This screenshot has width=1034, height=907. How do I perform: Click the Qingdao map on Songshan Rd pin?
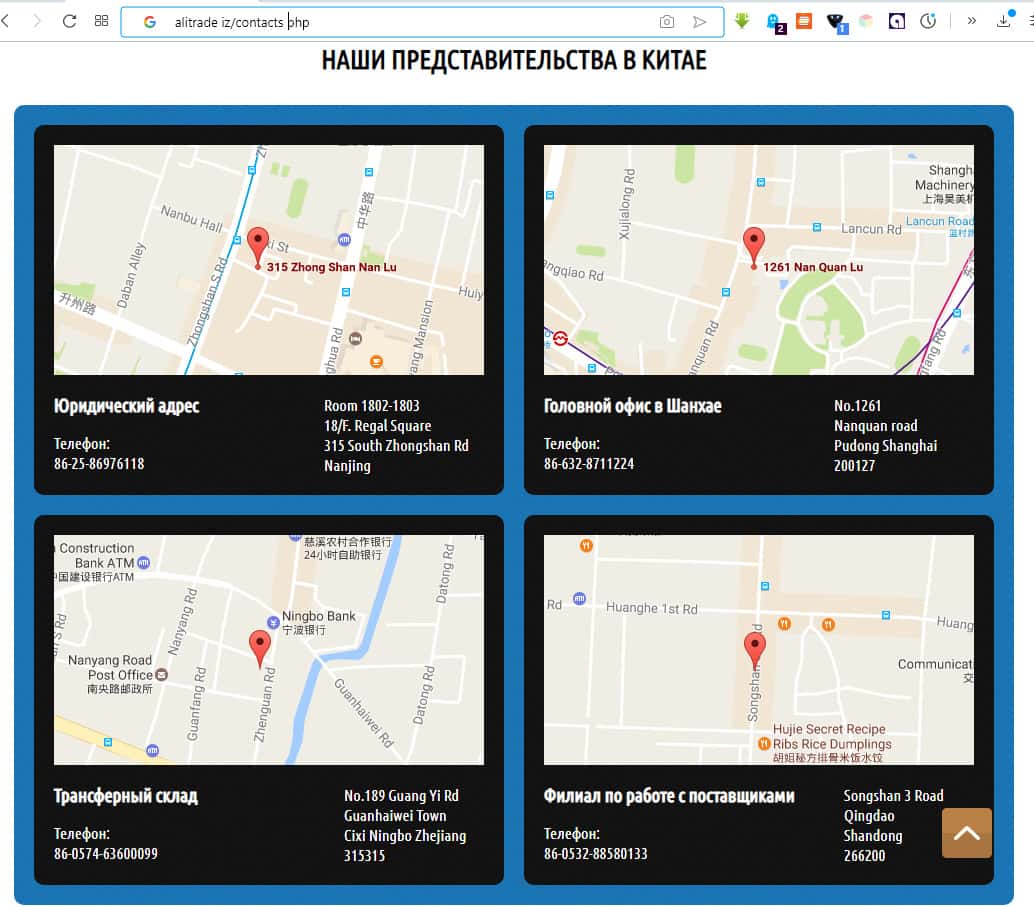[755, 648]
